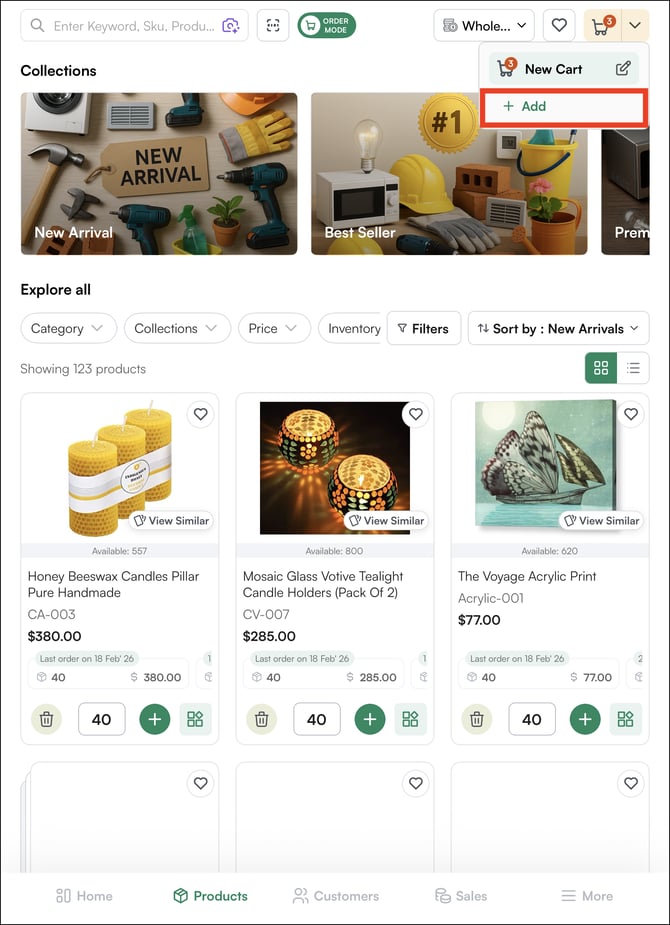This screenshot has height=925, width=670.
Task: Switch to grid view layout
Action: 601,368
